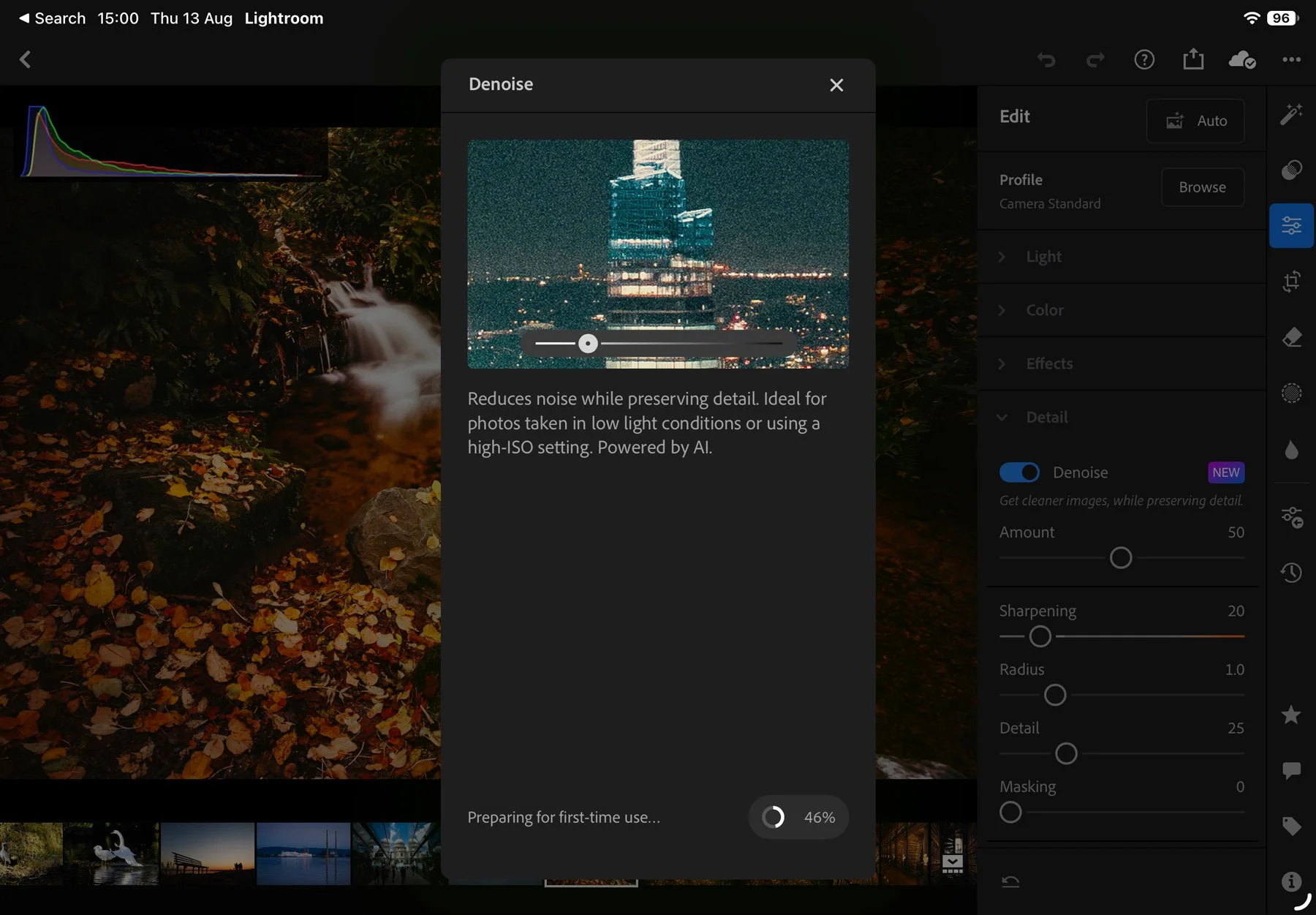Select the library corridor thumbnail
This screenshot has width=1316, height=915.
tap(902, 854)
